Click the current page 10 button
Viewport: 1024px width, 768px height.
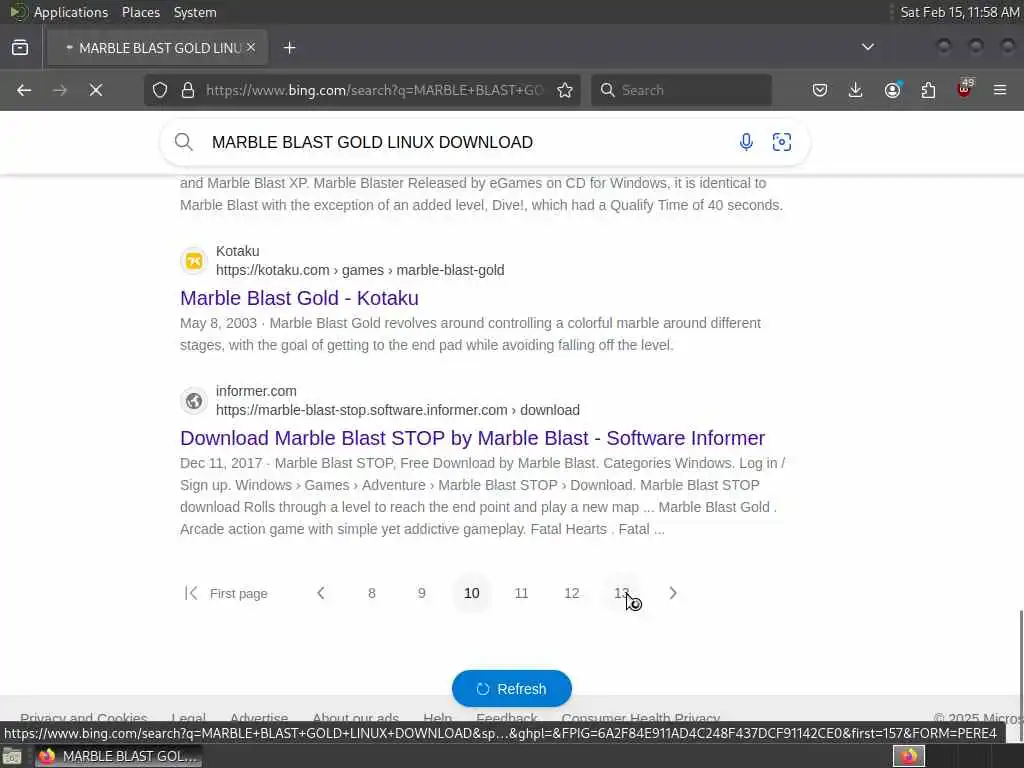tap(472, 593)
